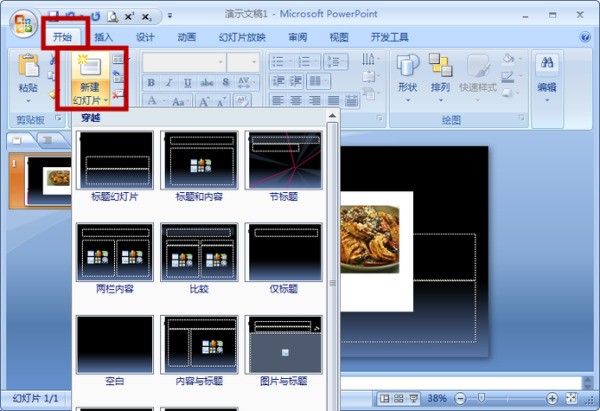The width and height of the screenshot is (600, 411).
Task: Switch to Slide Sorter view icon
Action: (x=399, y=398)
